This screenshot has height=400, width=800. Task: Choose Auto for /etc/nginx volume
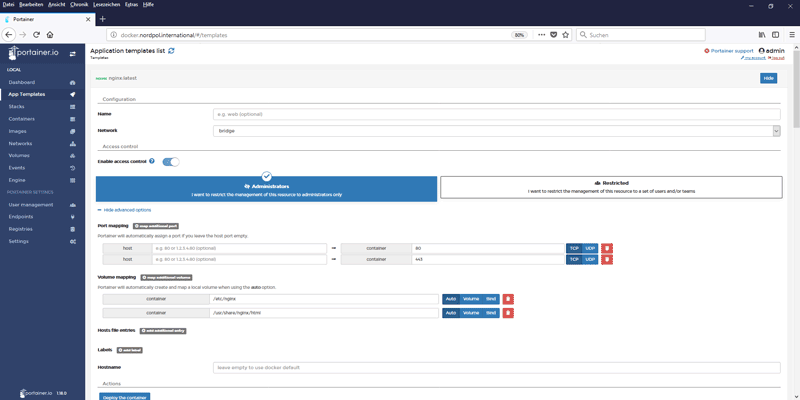click(x=451, y=299)
